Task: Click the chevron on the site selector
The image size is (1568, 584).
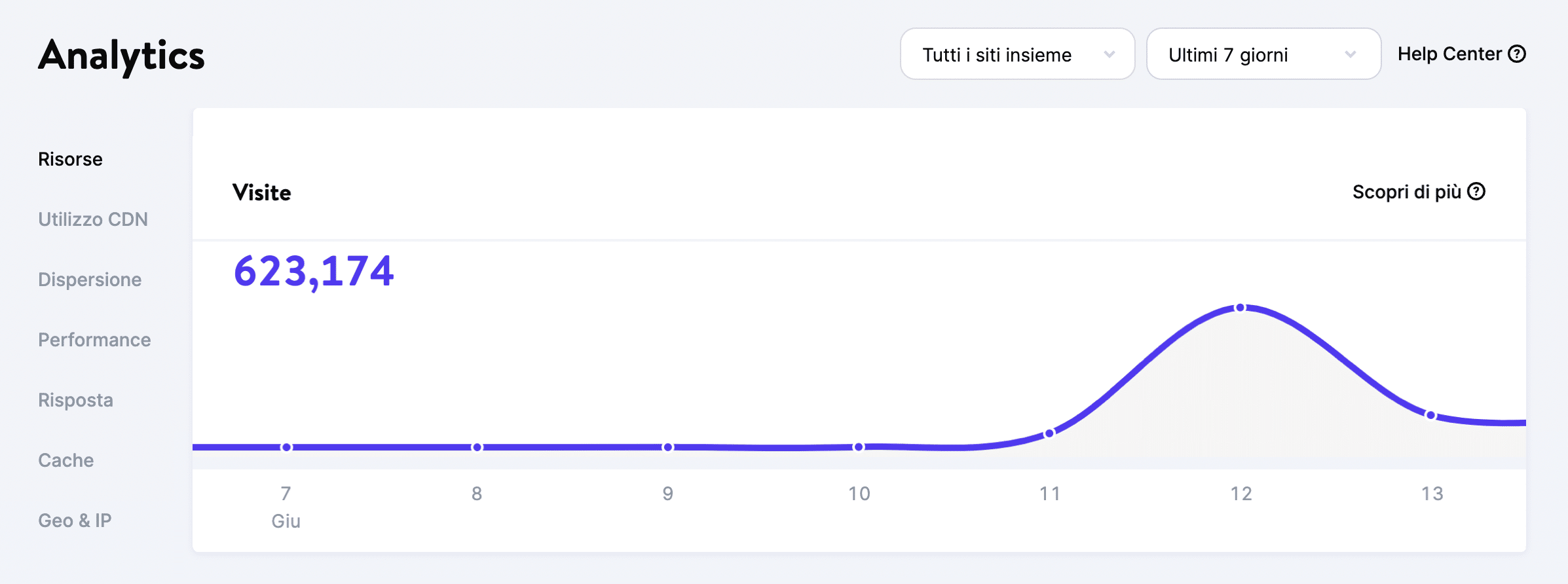Action: pyautogui.click(x=1109, y=54)
